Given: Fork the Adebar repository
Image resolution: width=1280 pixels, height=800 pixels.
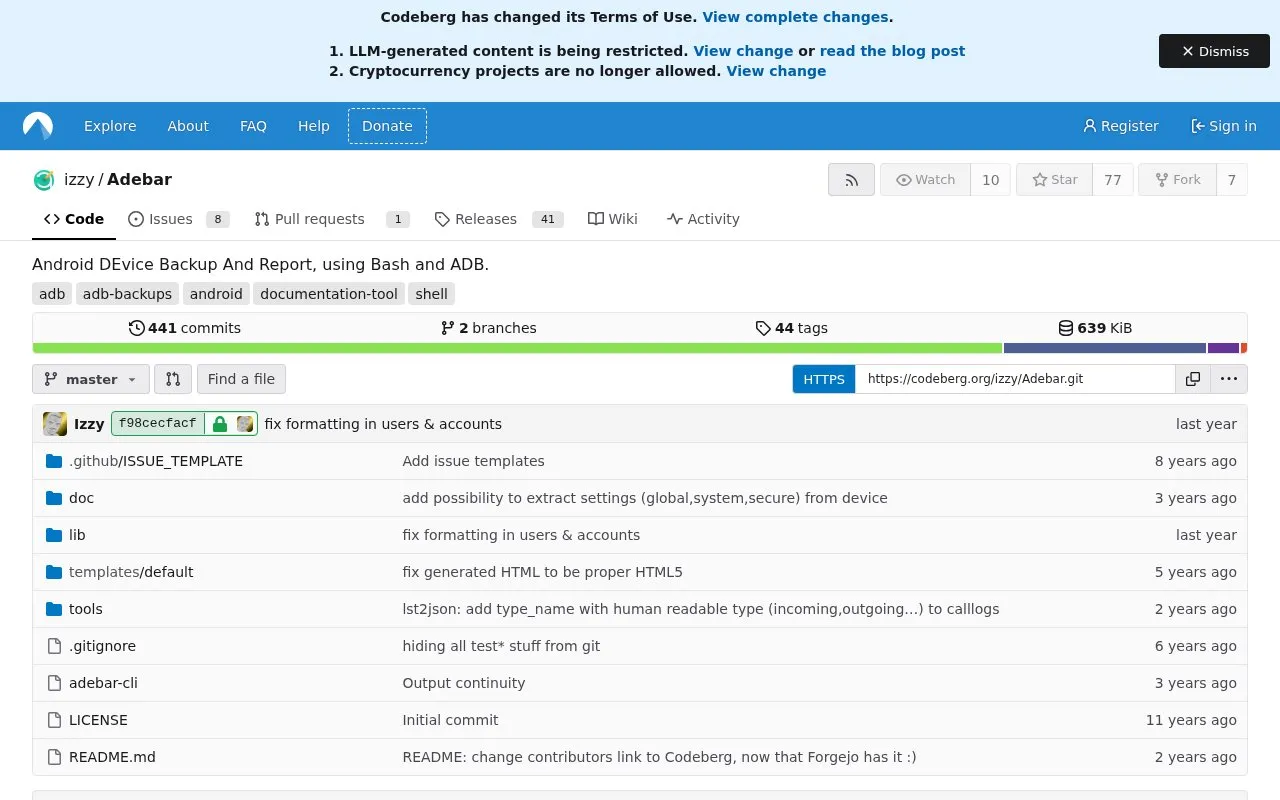Looking at the screenshot, I should [1177, 180].
